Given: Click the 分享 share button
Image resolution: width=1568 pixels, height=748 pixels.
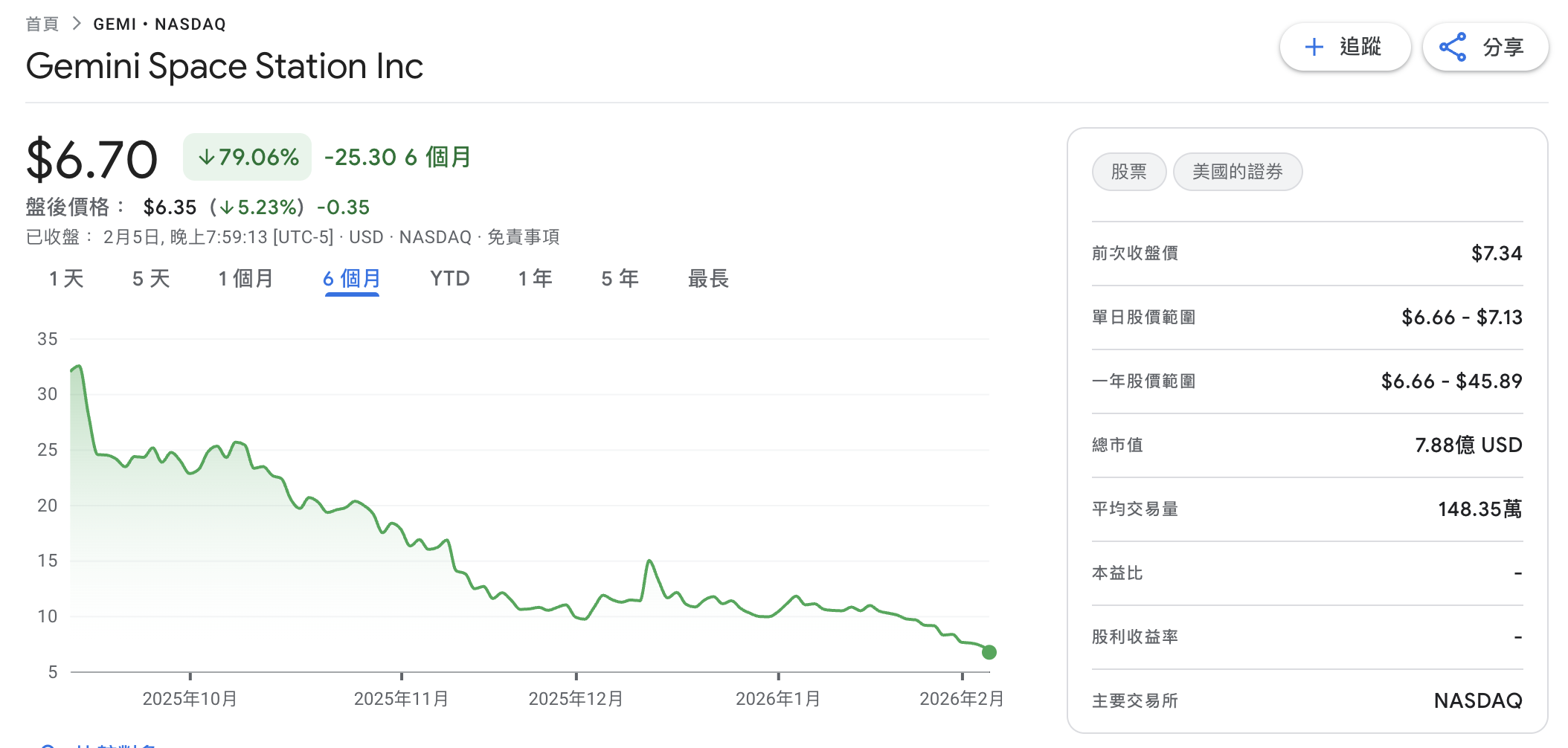Looking at the screenshot, I should click(x=1485, y=48).
